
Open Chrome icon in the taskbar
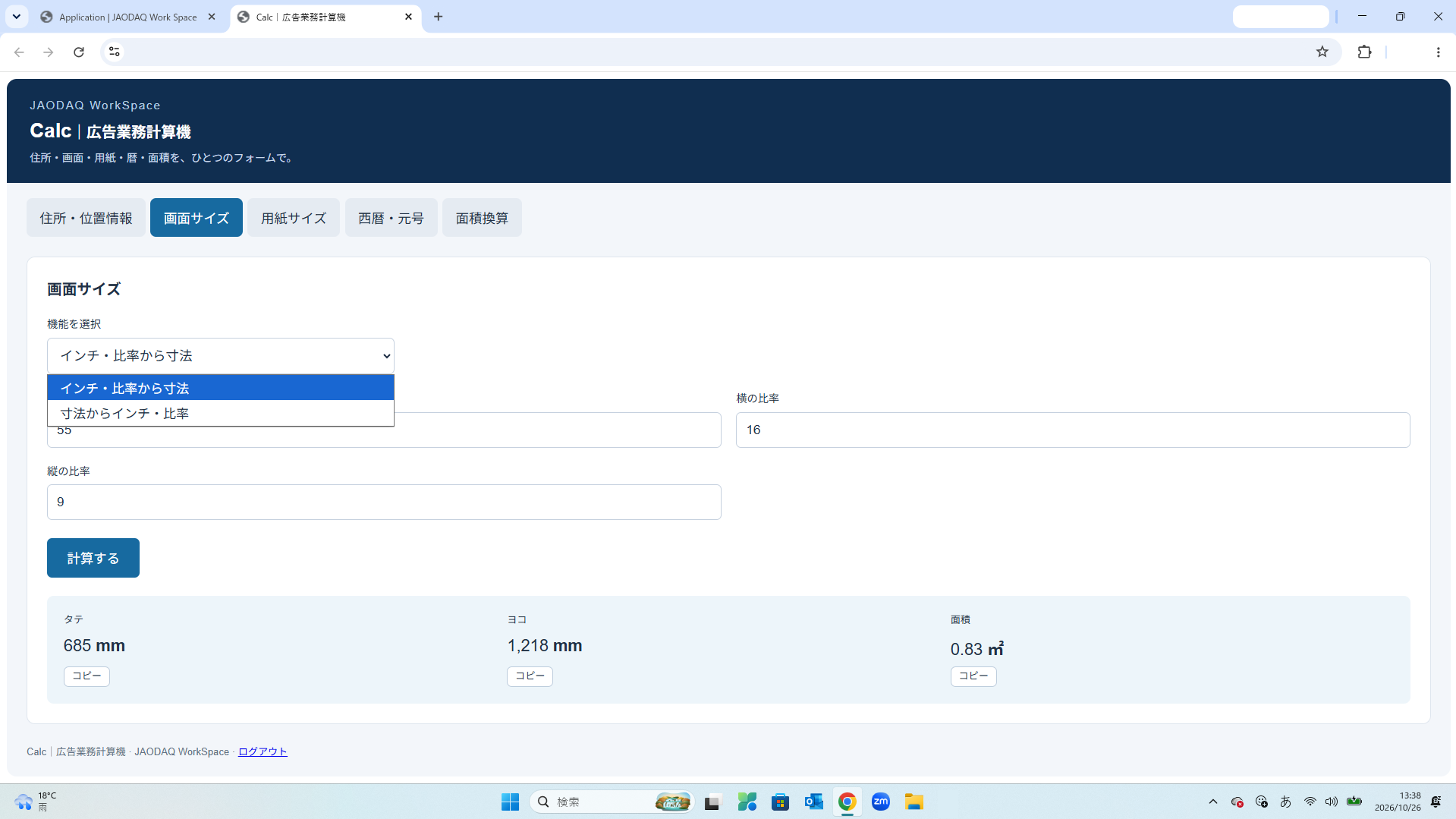click(x=847, y=802)
